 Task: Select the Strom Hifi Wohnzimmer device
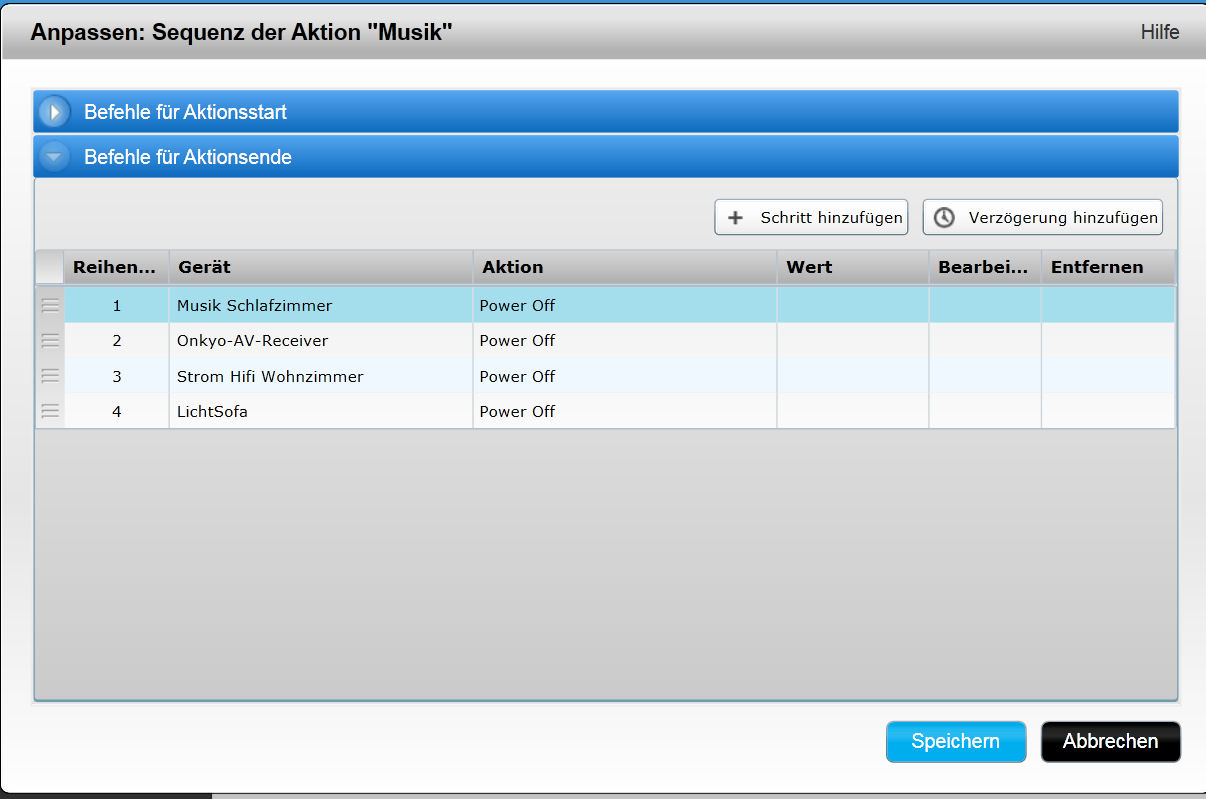[270, 376]
